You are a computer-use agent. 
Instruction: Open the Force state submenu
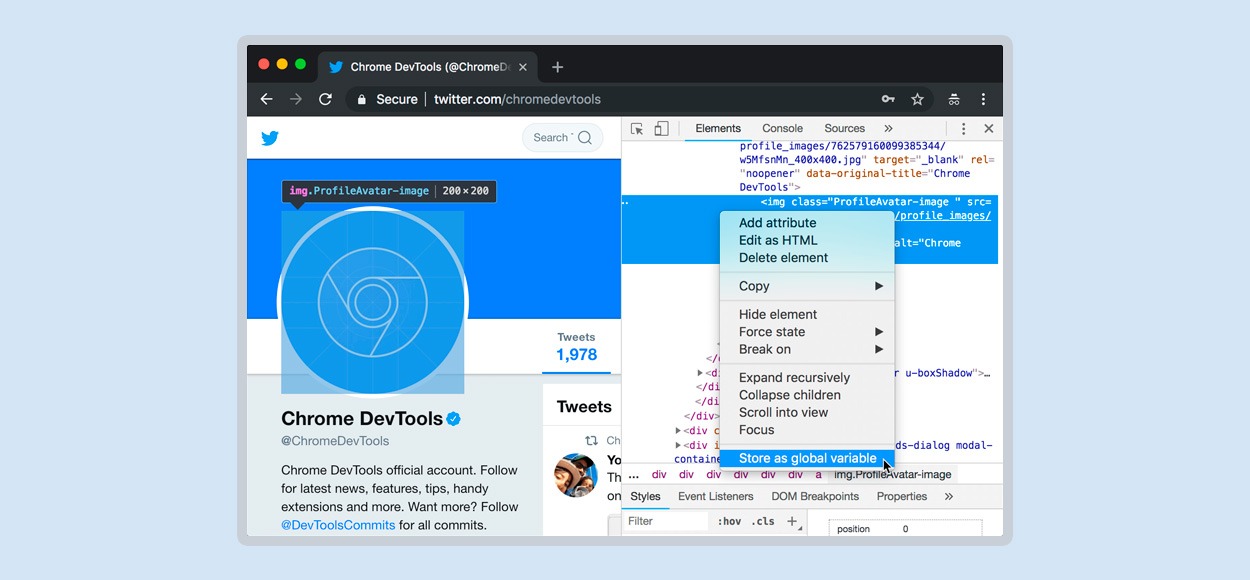(807, 332)
